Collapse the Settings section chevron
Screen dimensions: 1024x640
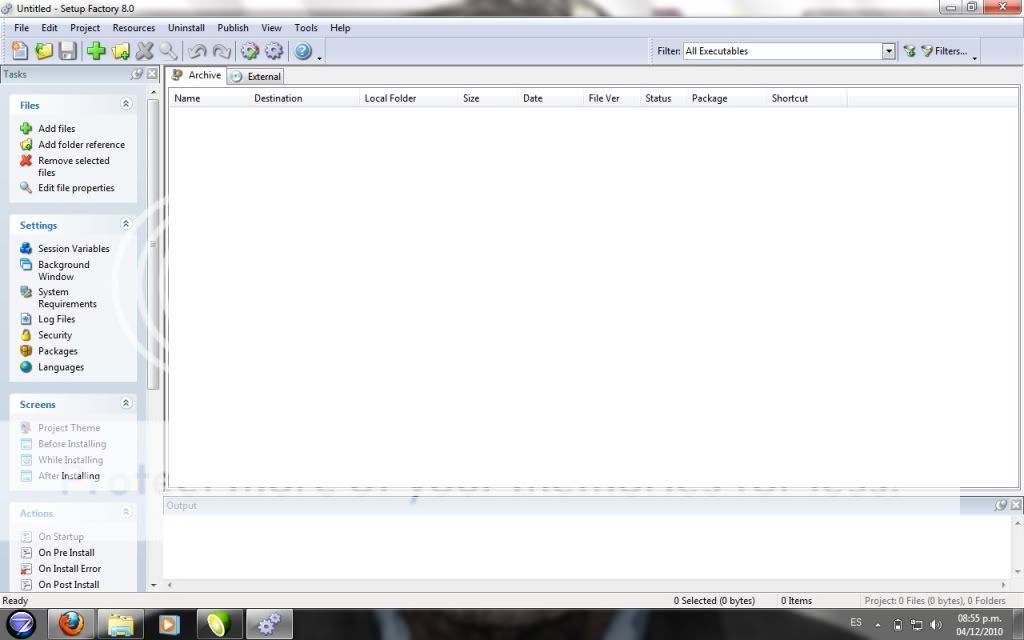pos(126,225)
